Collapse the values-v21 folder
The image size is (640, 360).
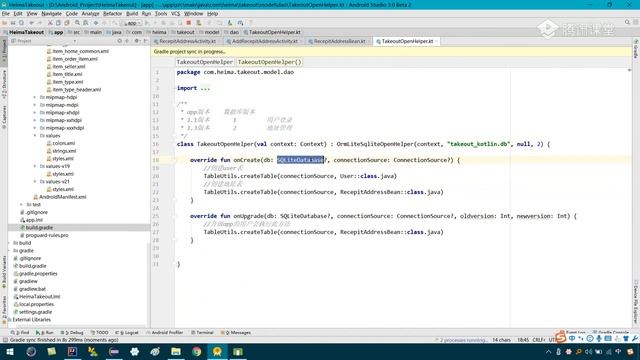35,182
